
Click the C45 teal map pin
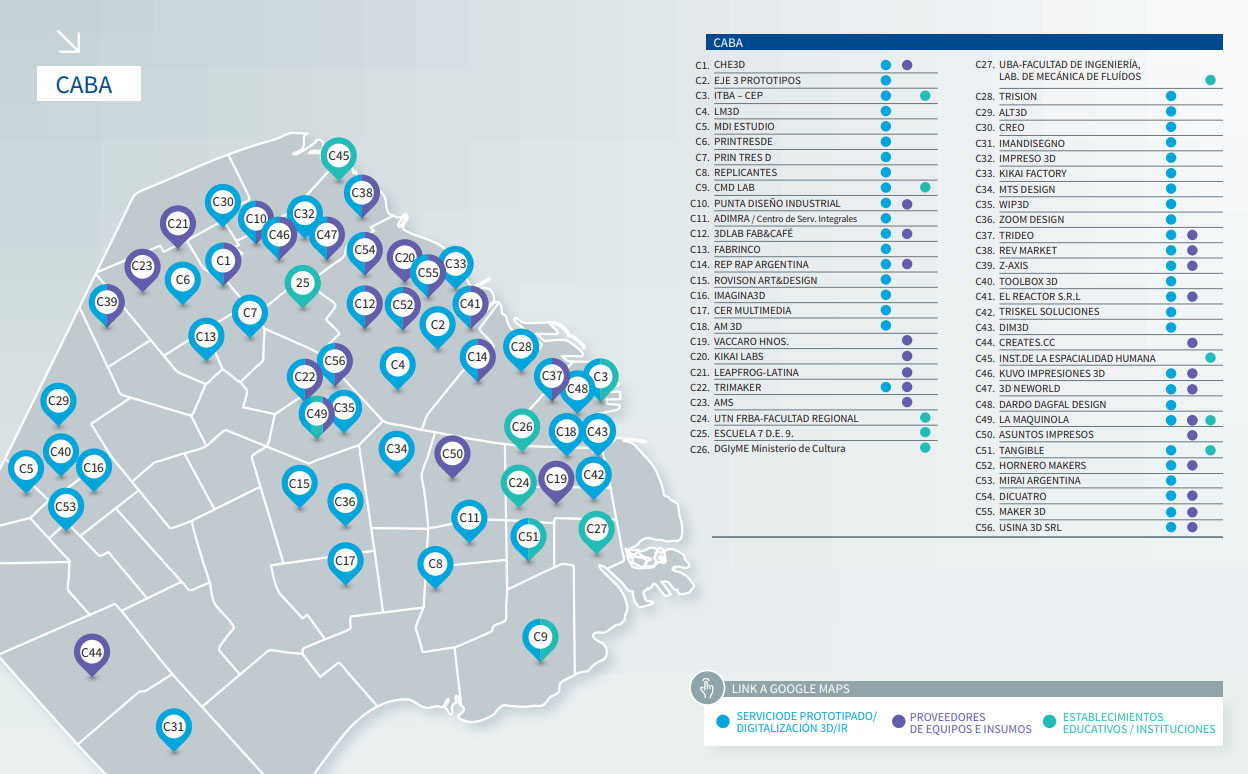pos(340,158)
